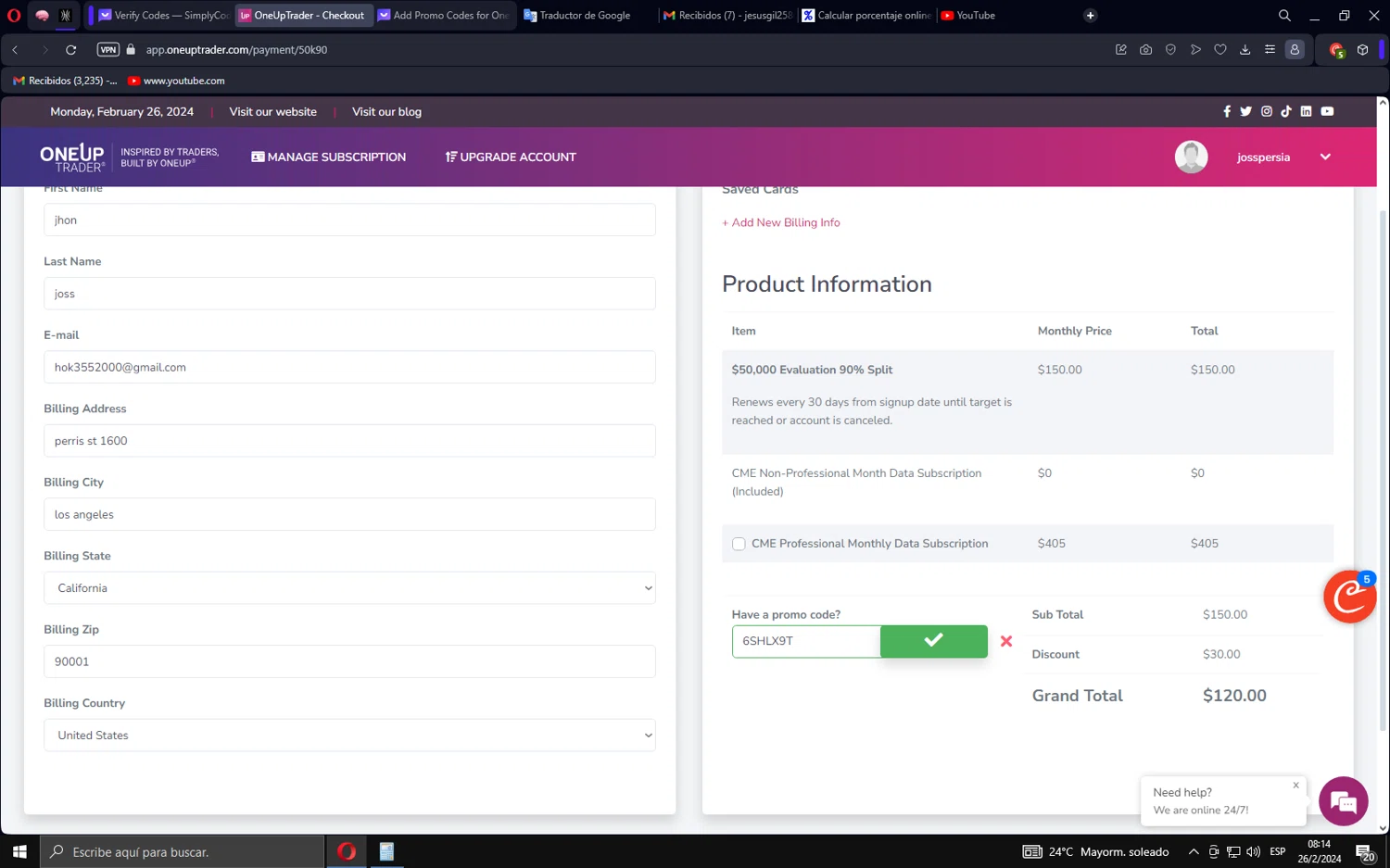This screenshot has width=1390, height=868.
Task: Open the YouTube social icon in header
Action: coord(1328,111)
